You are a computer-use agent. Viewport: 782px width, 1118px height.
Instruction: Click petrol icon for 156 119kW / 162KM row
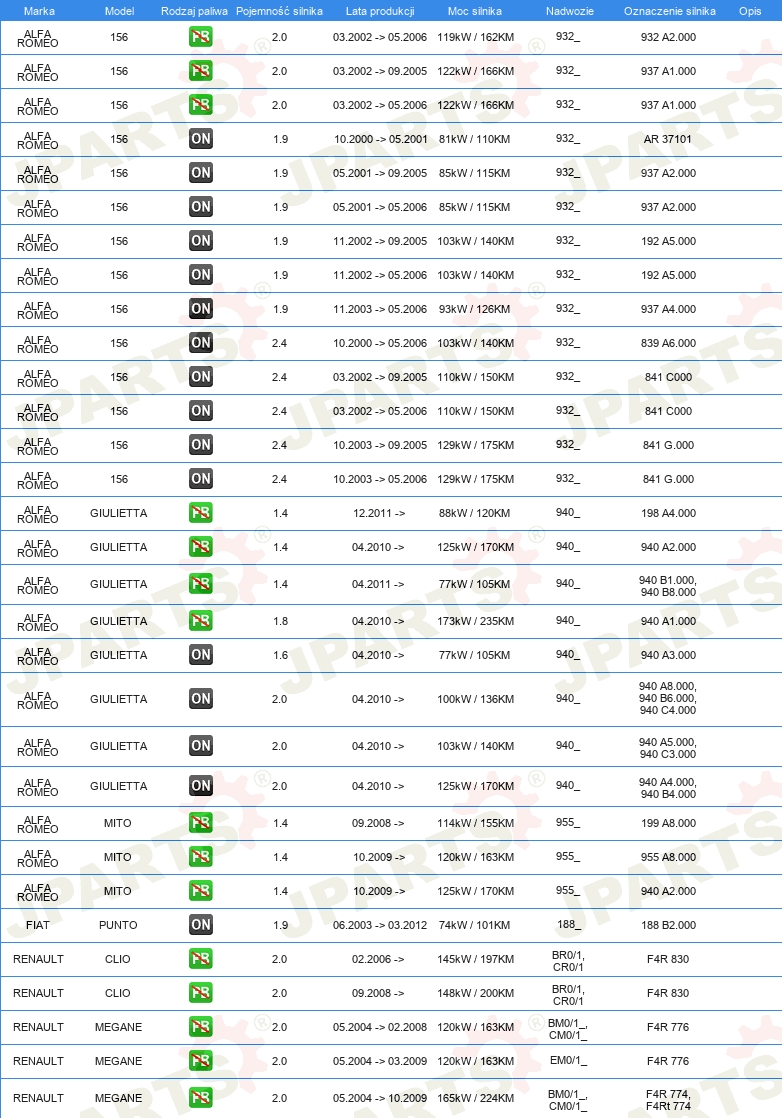coord(201,37)
